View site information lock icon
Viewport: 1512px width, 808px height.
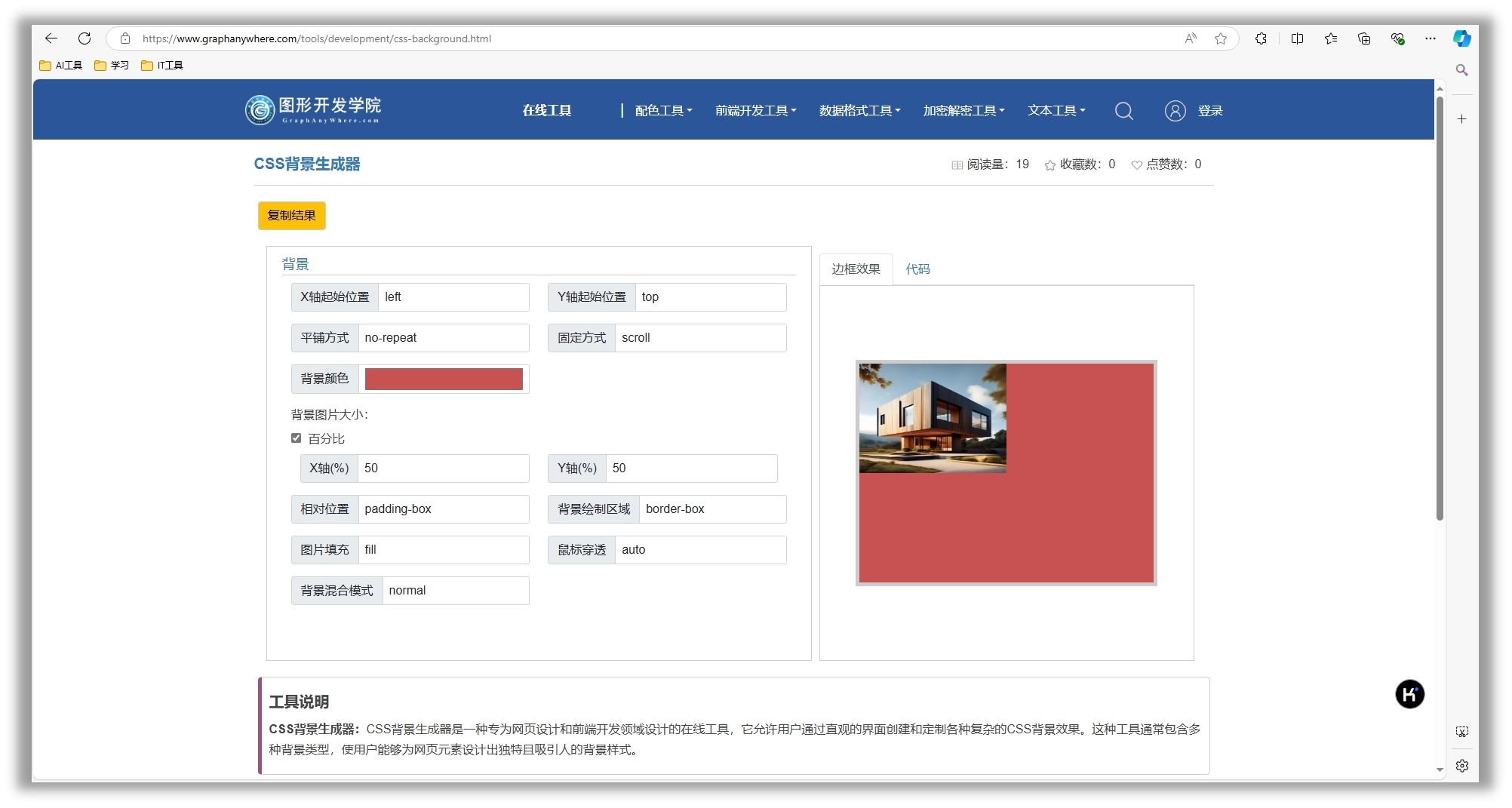tap(125, 38)
